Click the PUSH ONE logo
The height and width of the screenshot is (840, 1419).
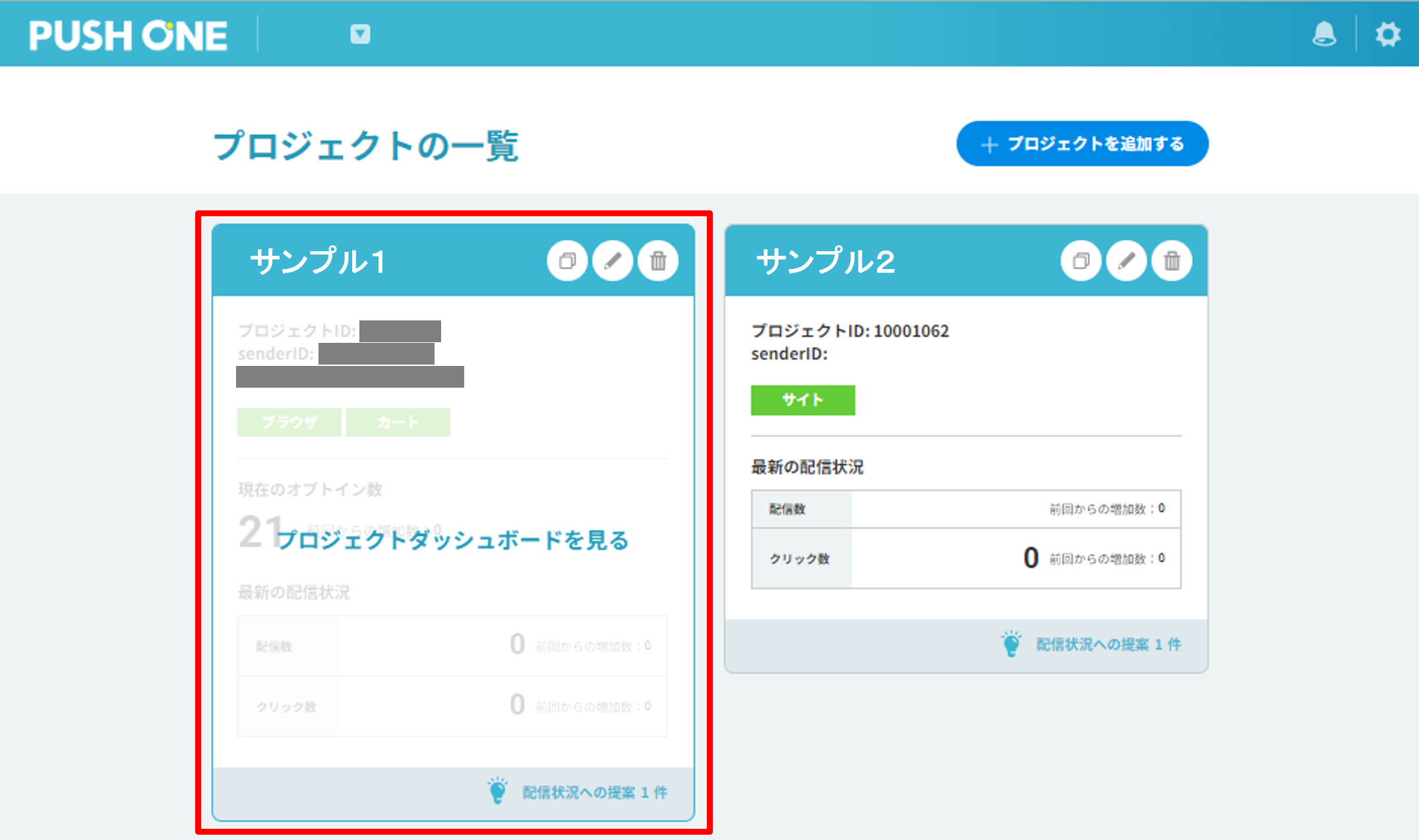[128, 35]
